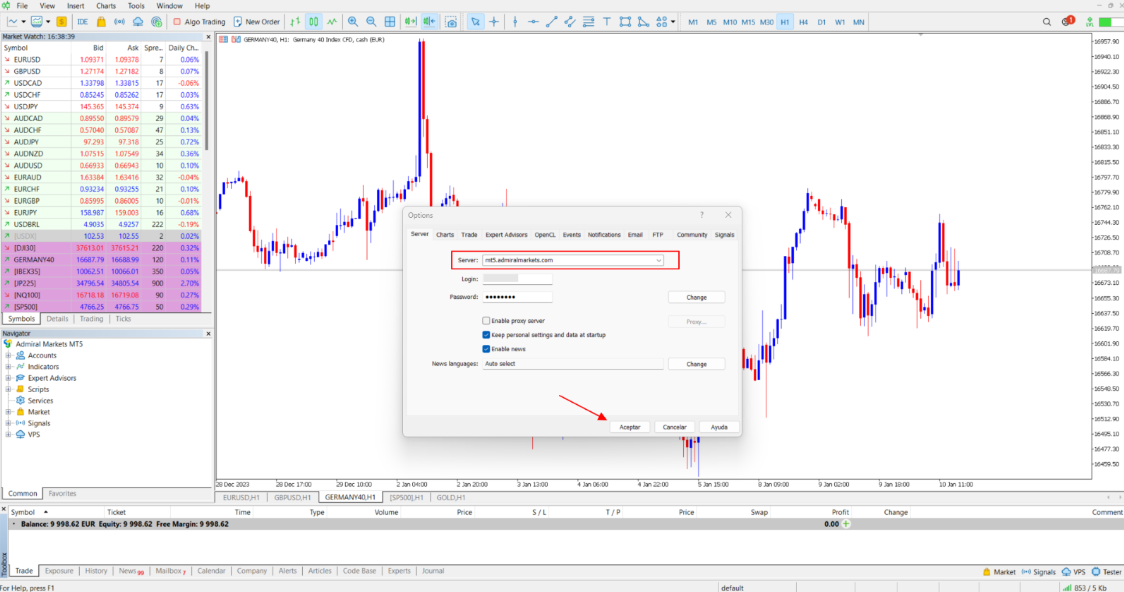Select the vertical line drawing tool
1124x592 pixels.
click(x=515, y=22)
